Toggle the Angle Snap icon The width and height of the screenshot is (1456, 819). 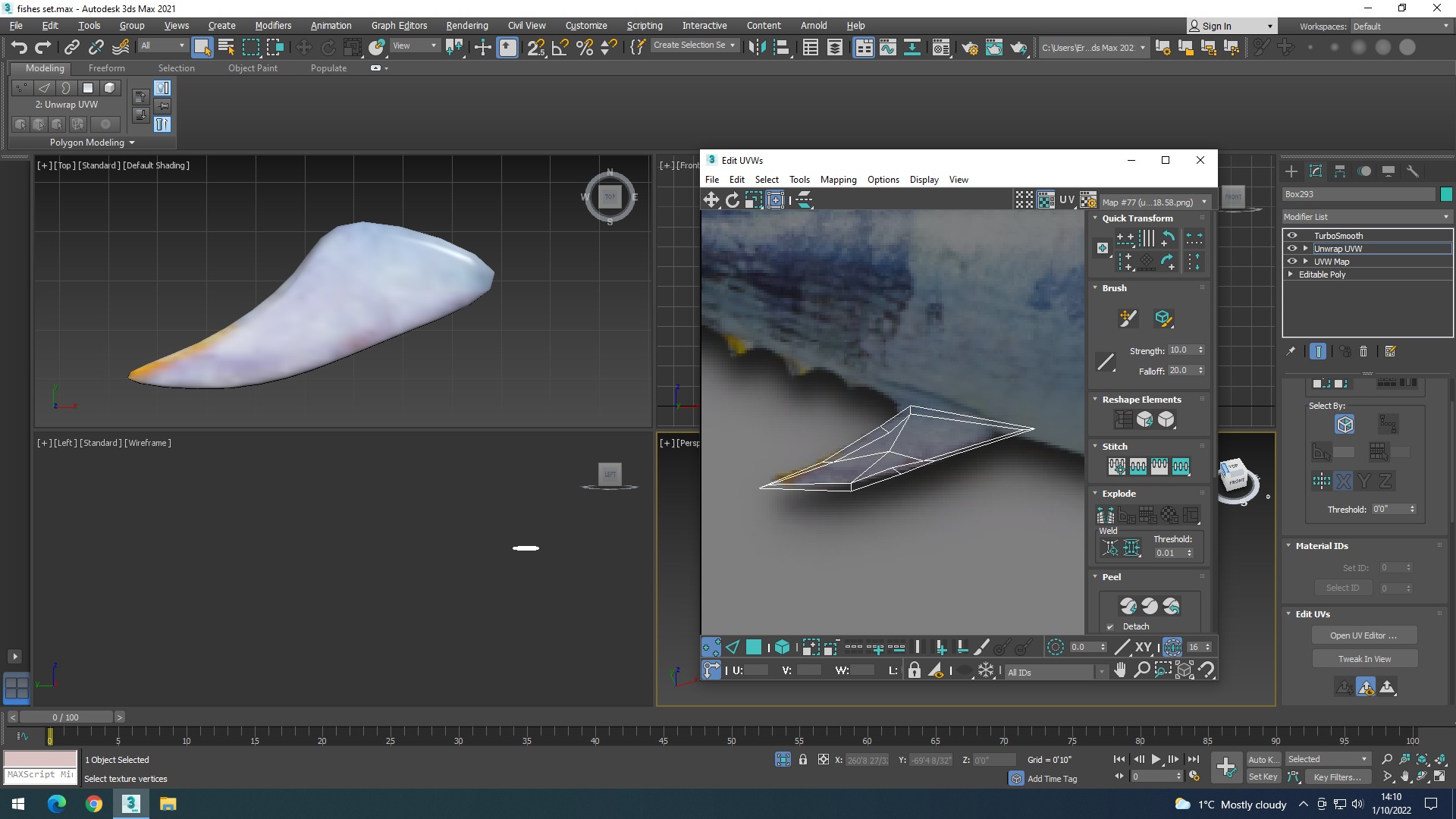click(560, 47)
